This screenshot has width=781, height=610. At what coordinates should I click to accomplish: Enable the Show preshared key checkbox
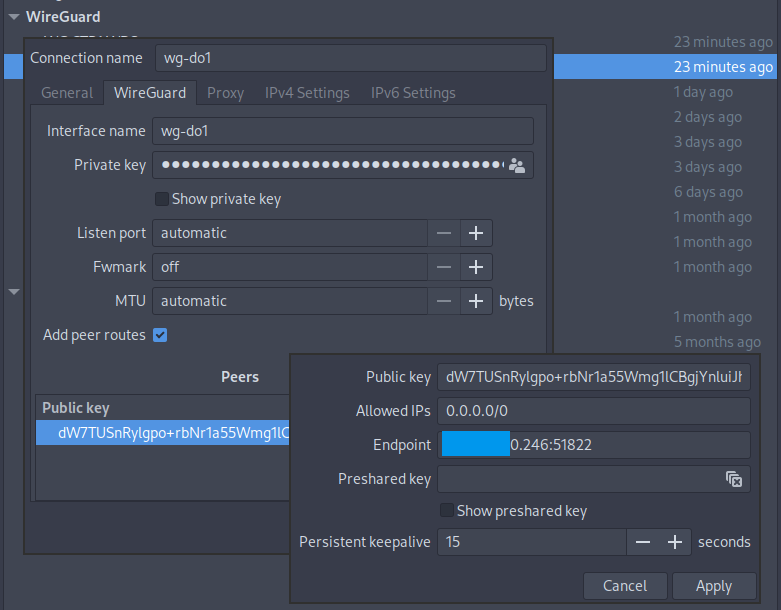pyautogui.click(x=447, y=510)
